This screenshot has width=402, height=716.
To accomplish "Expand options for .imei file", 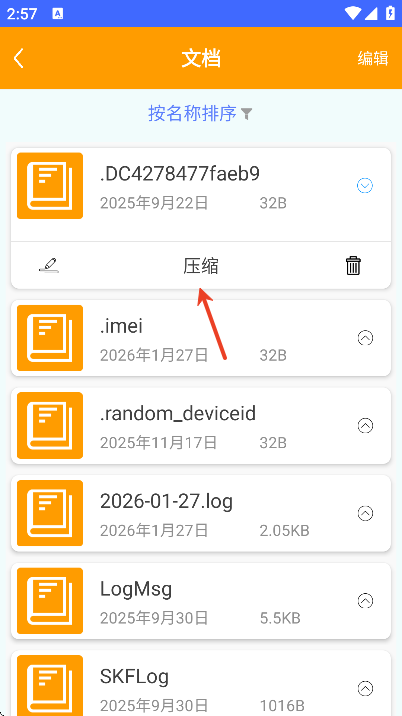I will (x=365, y=338).
